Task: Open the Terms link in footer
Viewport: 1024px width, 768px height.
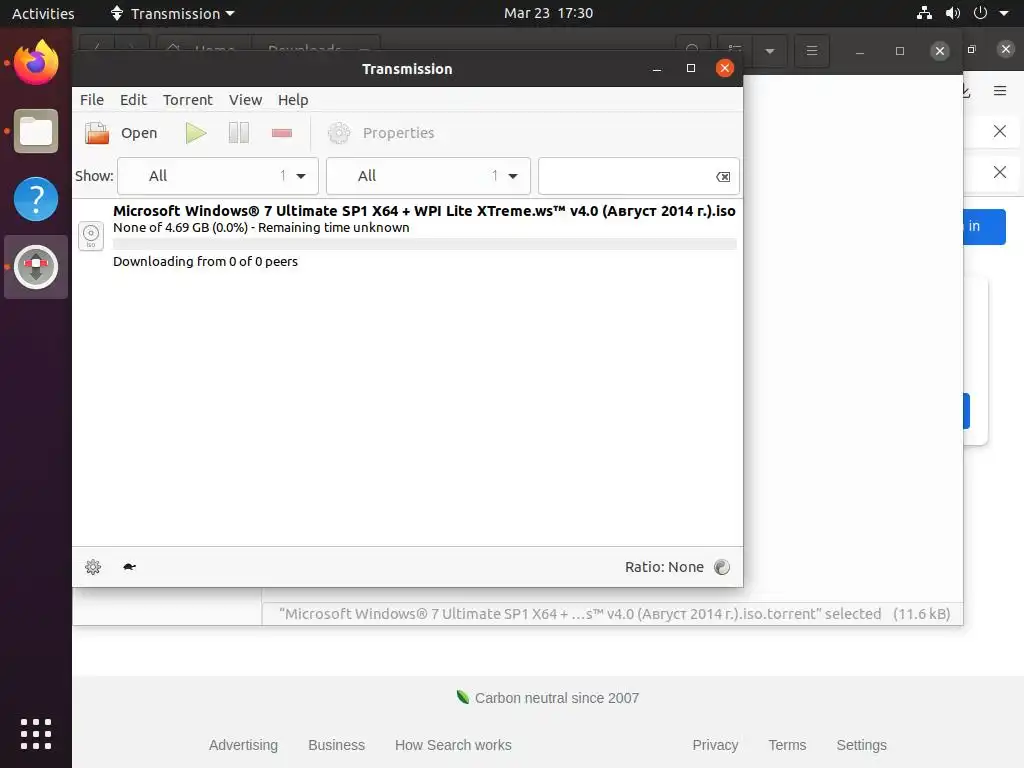Action: click(x=787, y=745)
